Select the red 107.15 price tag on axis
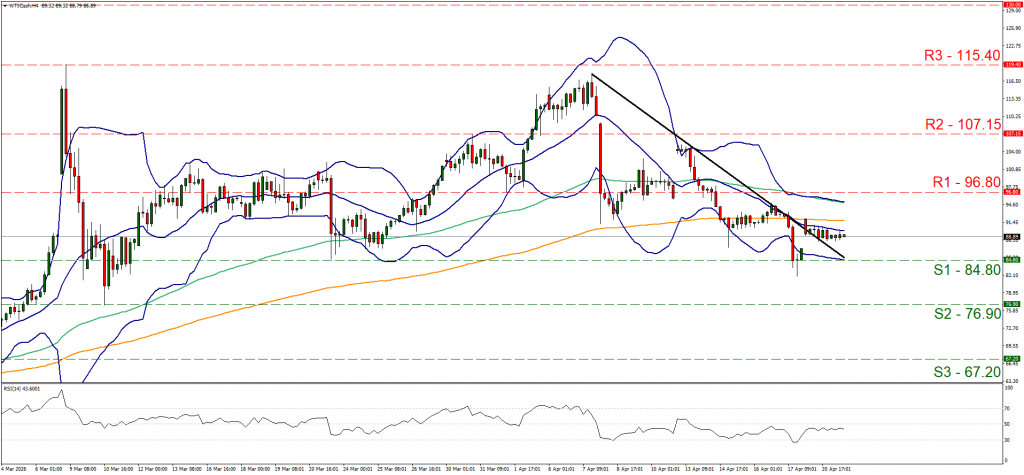This screenshot has height=475, width=1024. click(1013, 135)
